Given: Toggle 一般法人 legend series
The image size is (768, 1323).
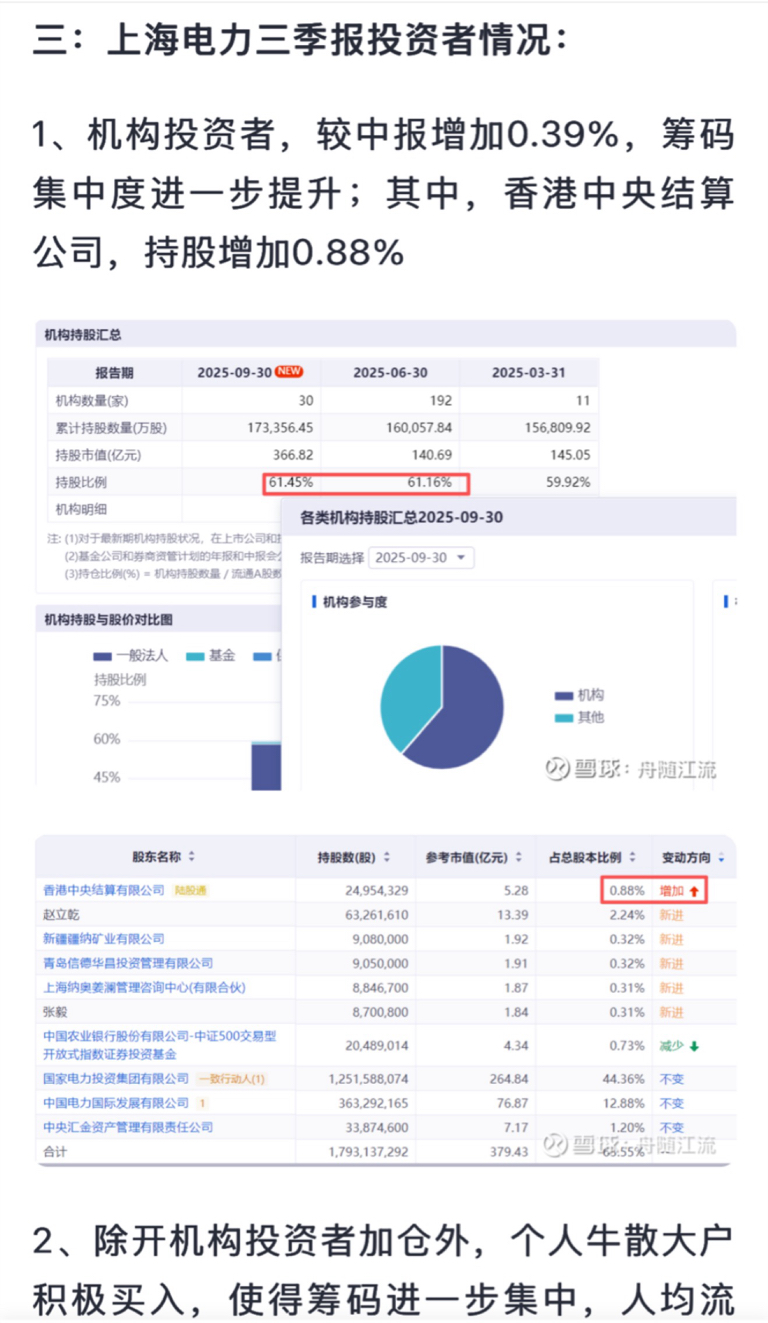Looking at the screenshot, I should 133,656.
